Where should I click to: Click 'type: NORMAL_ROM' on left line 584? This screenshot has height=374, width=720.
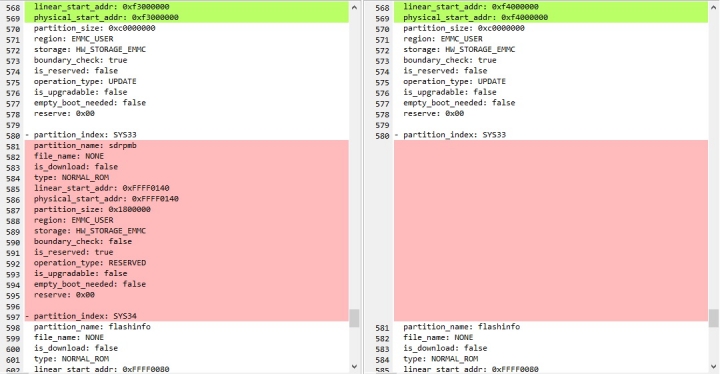71,177
